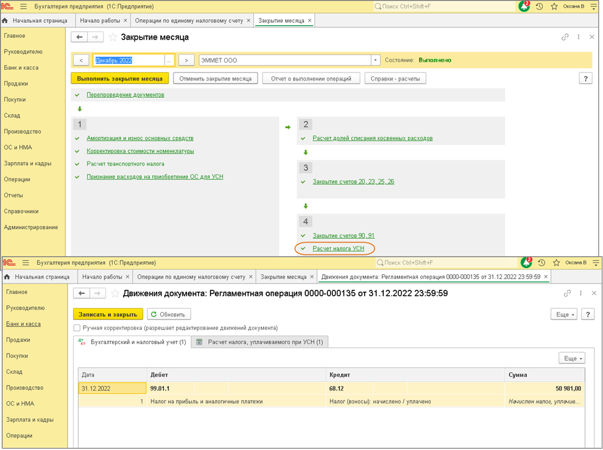The width and height of the screenshot is (603, 450).
Task: Open period picker ellipsis button
Action: 169,60
